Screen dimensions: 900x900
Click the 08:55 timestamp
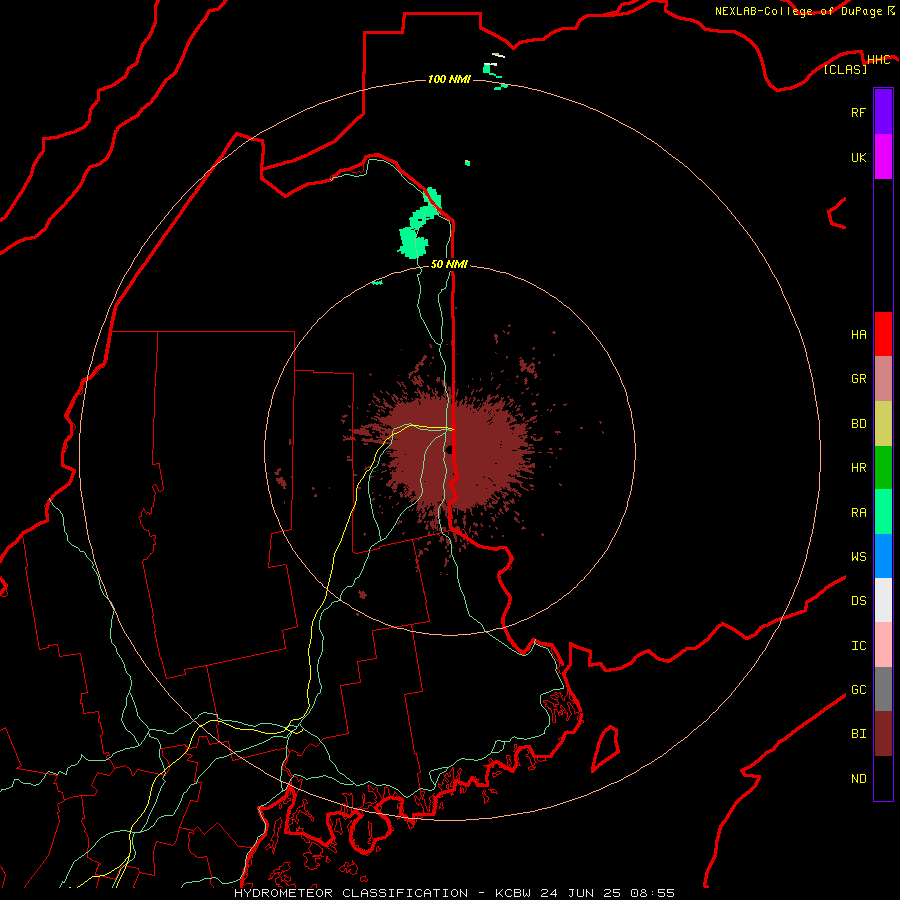(652, 893)
